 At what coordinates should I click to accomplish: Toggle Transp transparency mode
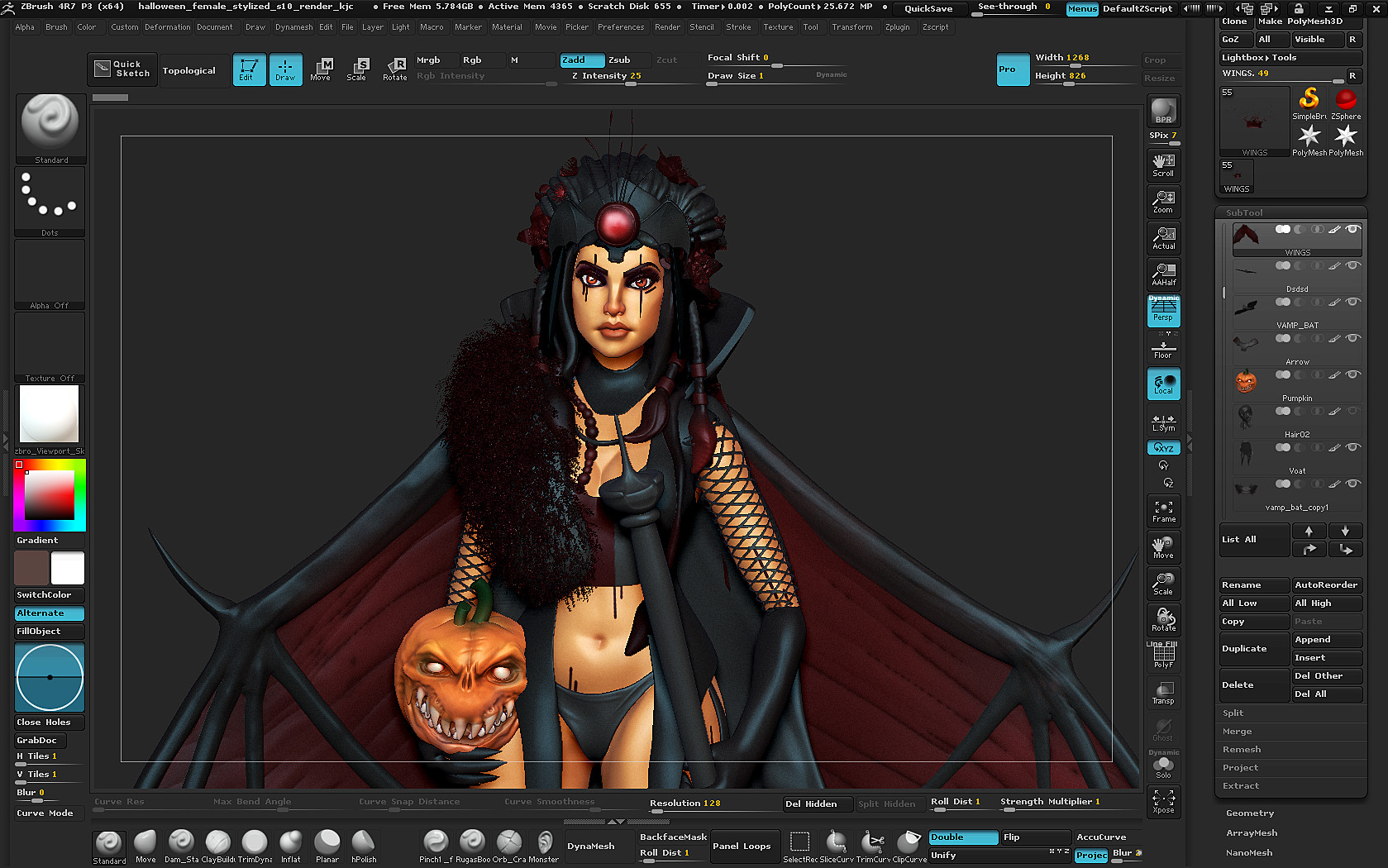coord(1163,693)
